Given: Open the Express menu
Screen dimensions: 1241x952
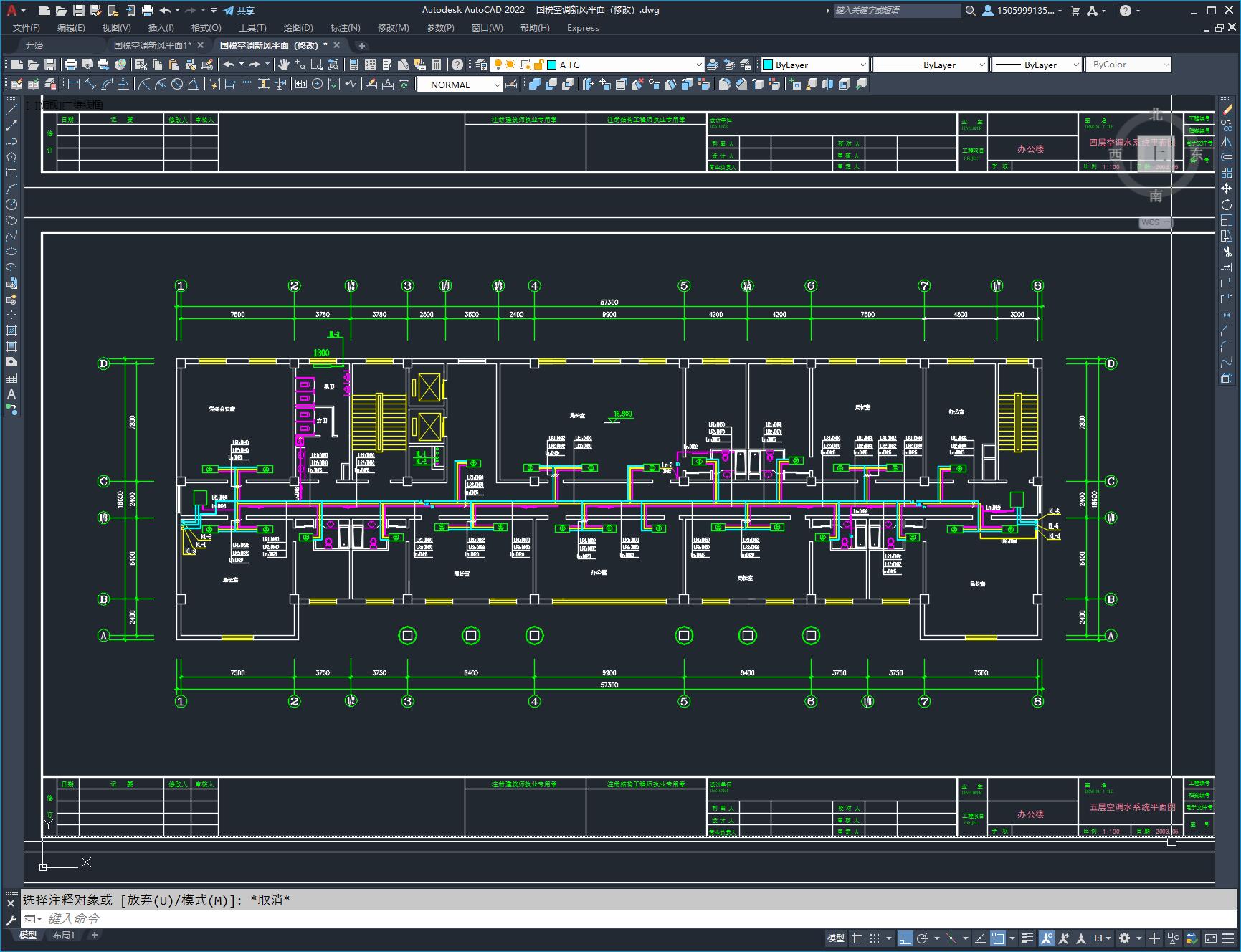Looking at the screenshot, I should (583, 28).
